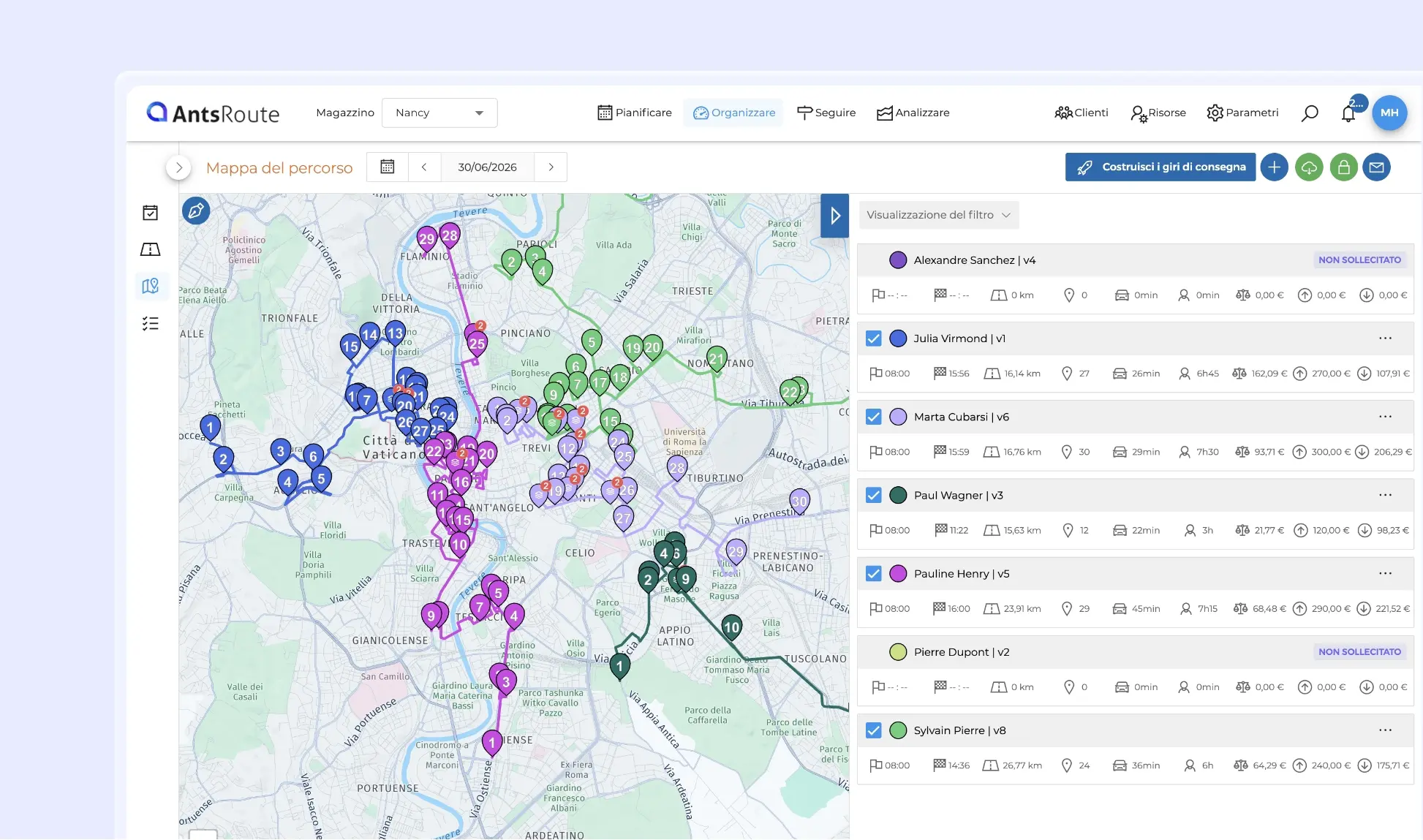The height and width of the screenshot is (840, 1423).
Task: Go to next day arrow
Action: [x=551, y=167]
